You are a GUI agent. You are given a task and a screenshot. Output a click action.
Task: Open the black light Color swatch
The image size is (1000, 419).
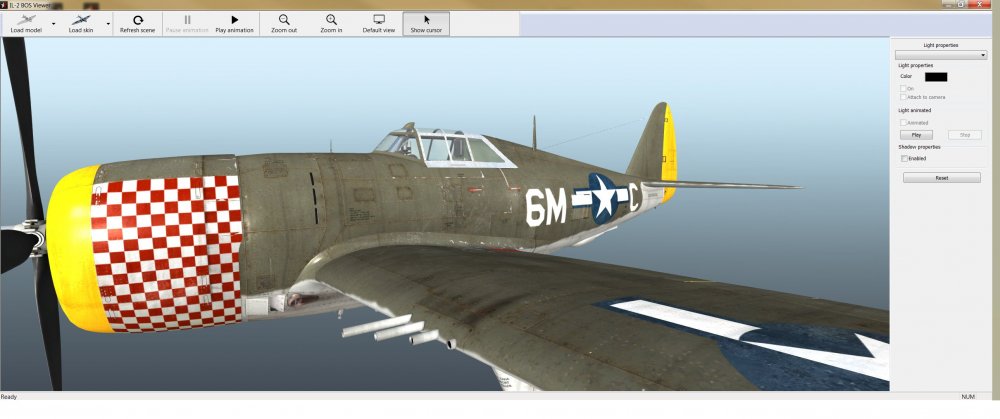936,76
